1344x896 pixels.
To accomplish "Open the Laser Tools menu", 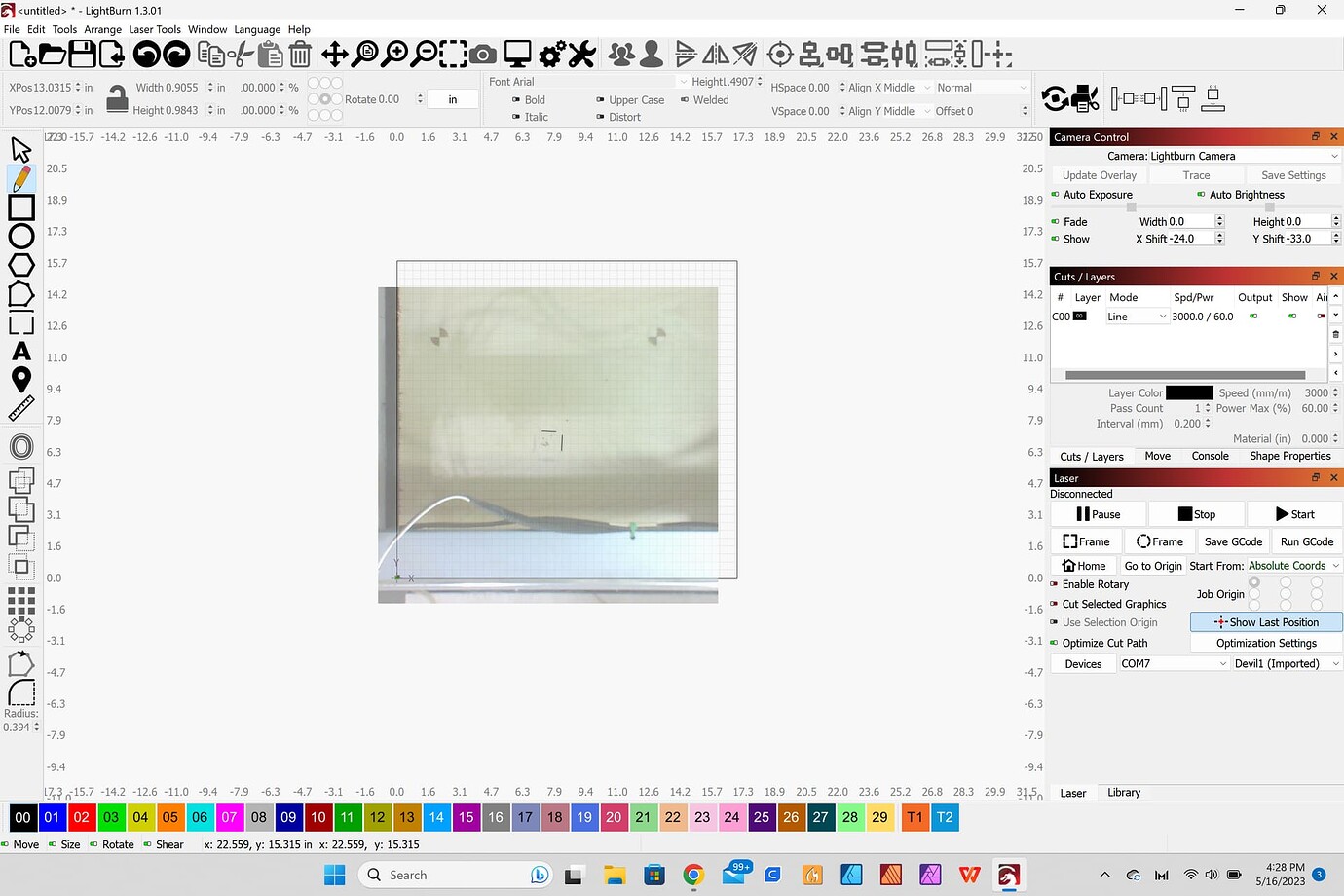I will [x=154, y=29].
